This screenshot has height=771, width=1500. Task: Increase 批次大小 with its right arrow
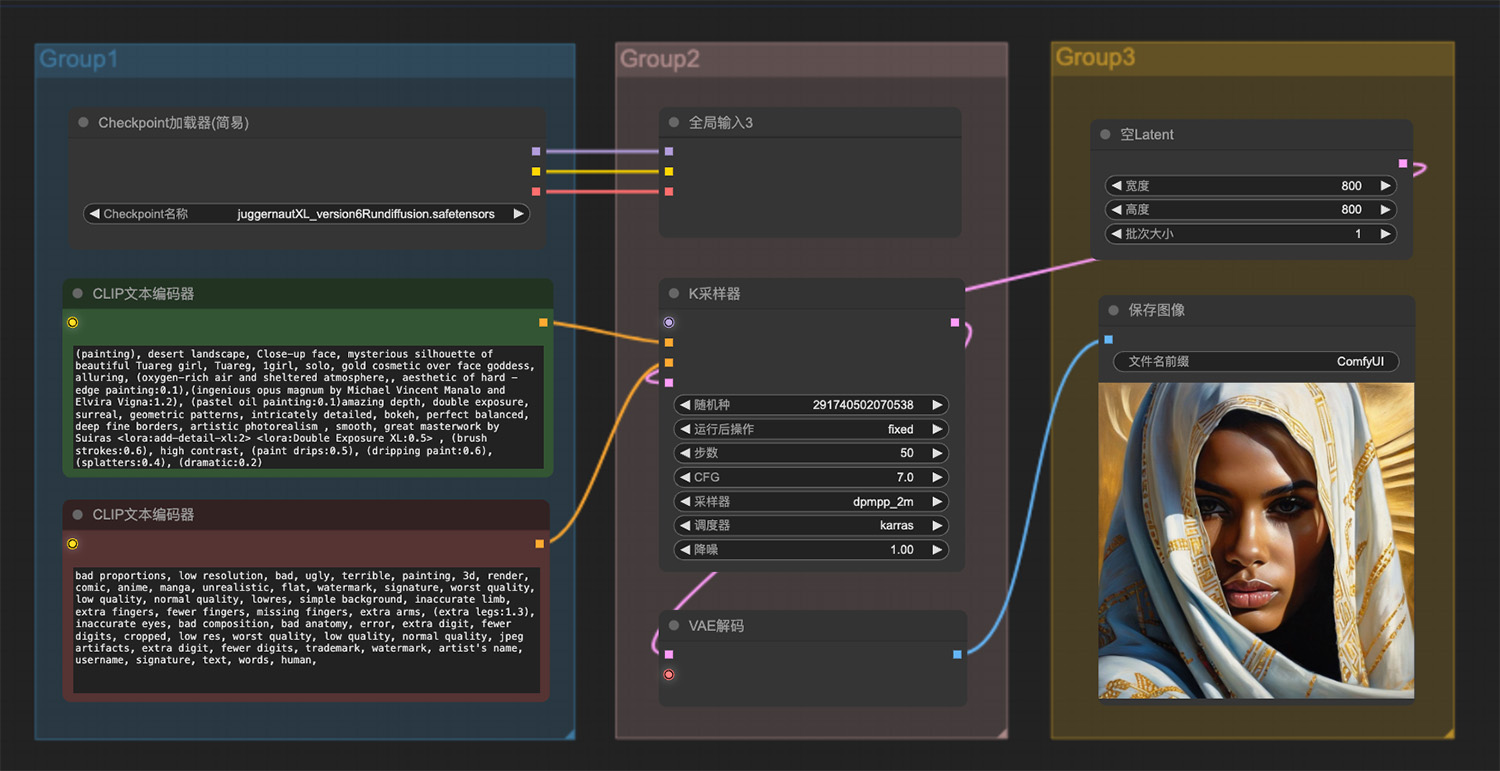pos(1385,234)
